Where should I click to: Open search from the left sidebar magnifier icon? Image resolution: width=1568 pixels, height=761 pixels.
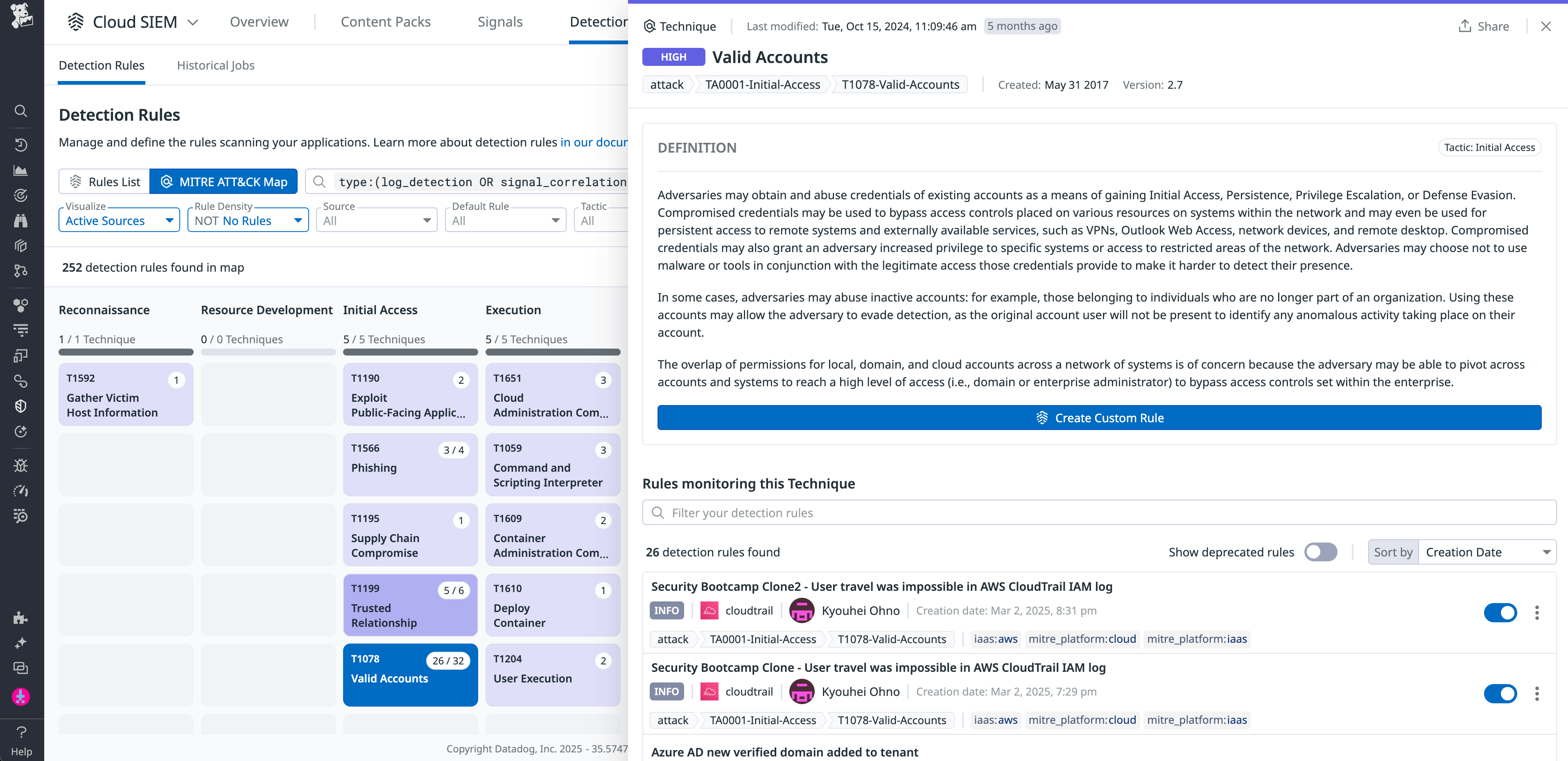(x=21, y=111)
